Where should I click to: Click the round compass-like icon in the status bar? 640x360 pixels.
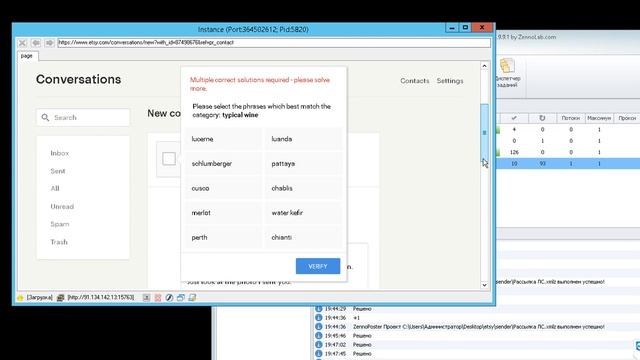(x=169, y=298)
